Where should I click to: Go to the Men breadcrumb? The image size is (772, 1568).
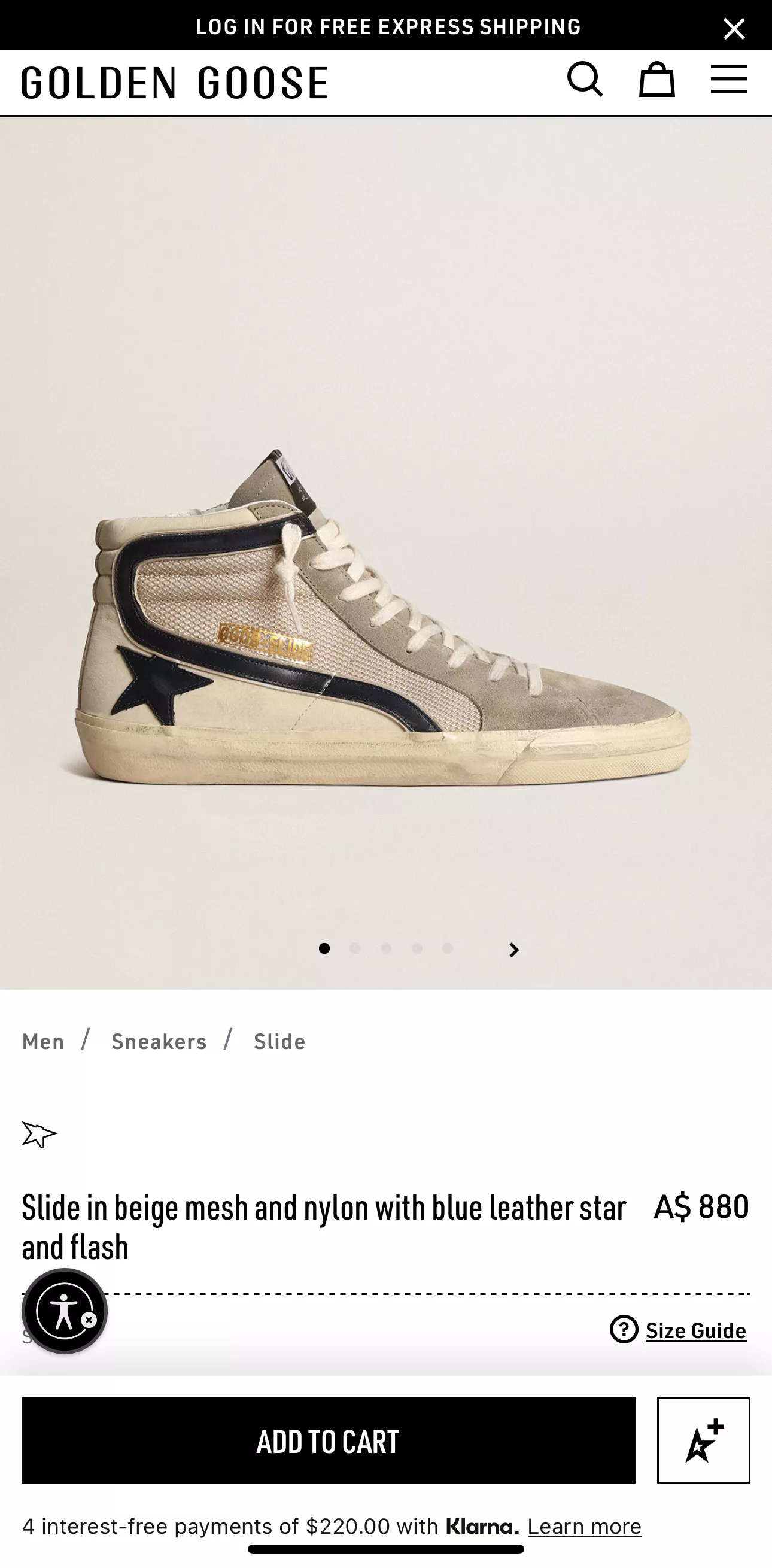tap(43, 1042)
